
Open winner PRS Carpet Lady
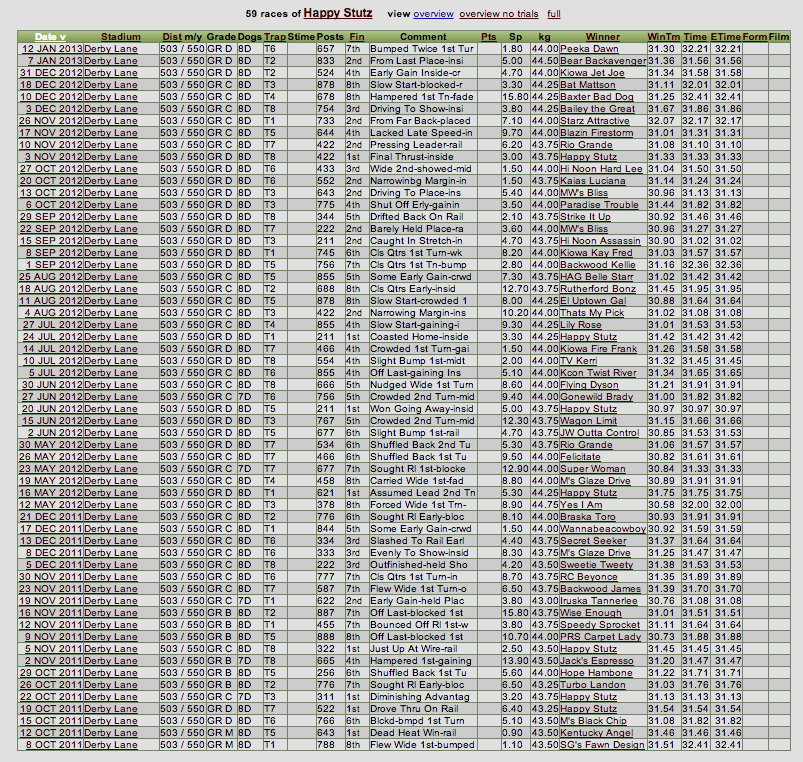(x=601, y=637)
